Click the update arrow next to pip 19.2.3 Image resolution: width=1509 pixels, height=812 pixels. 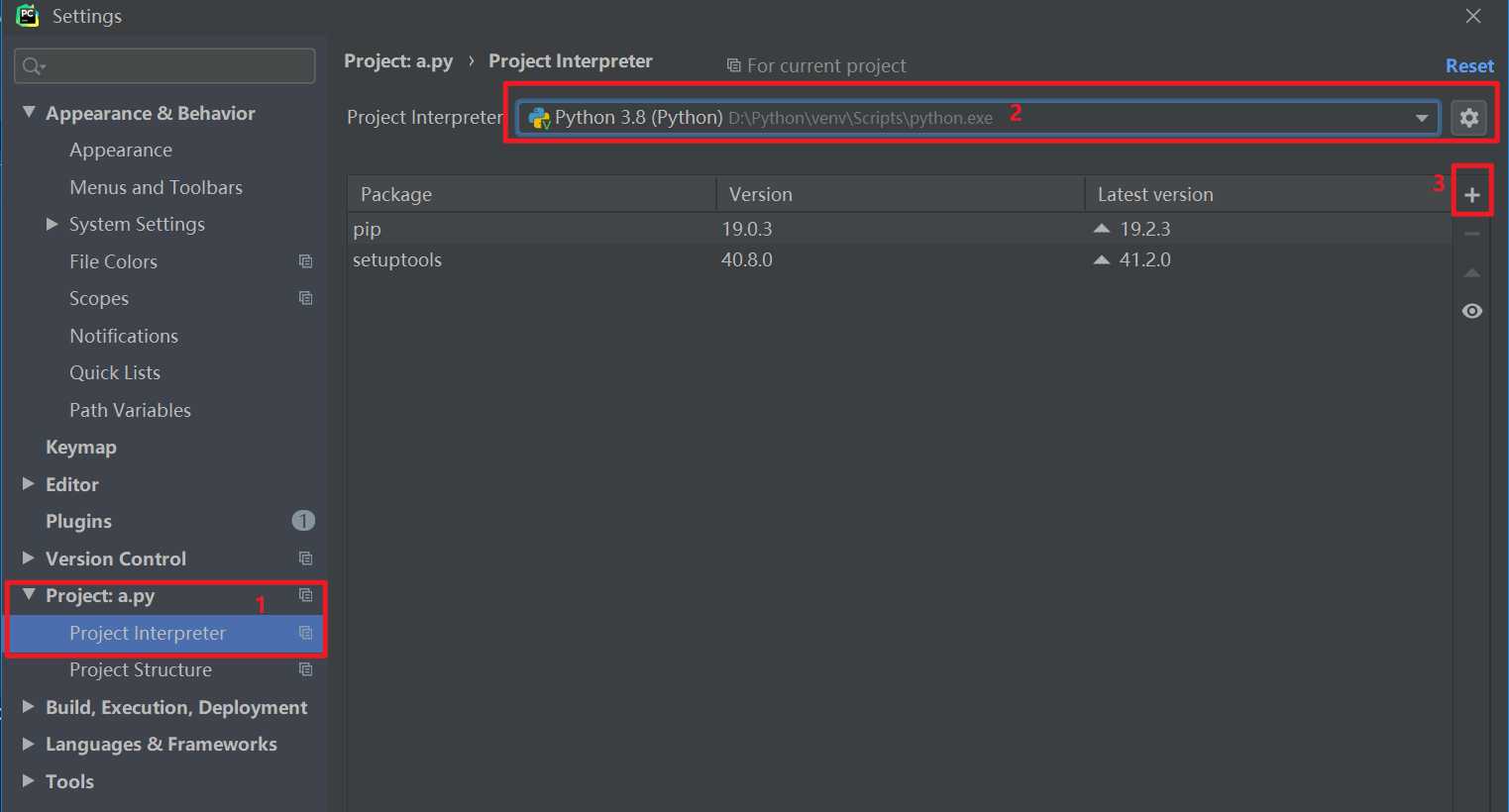point(1102,228)
